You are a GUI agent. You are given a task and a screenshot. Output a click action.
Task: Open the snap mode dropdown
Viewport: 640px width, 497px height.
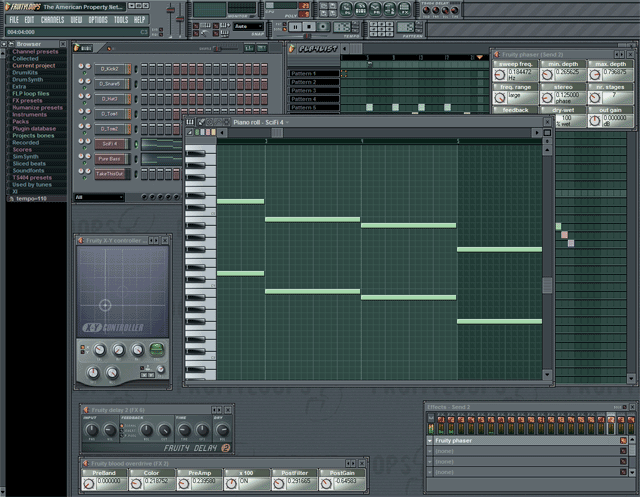pos(248,26)
